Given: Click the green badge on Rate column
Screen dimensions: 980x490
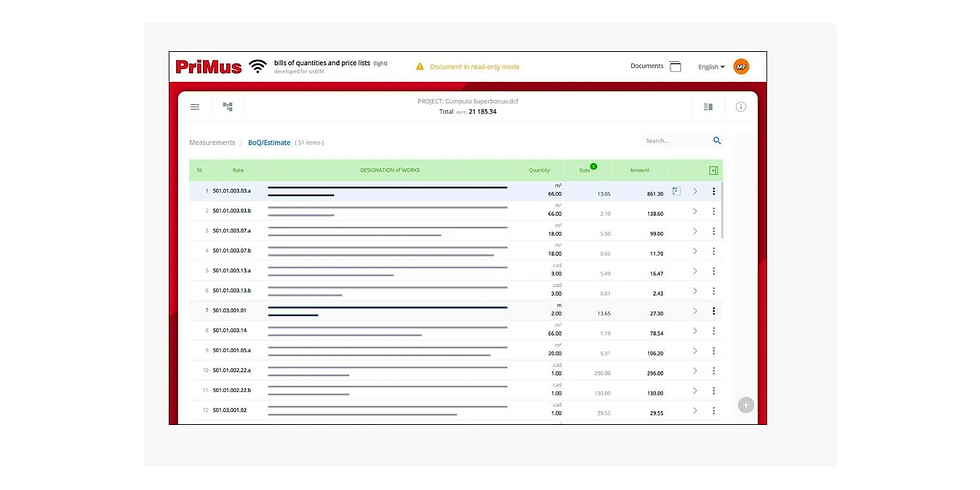Looking at the screenshot, I should click(x=593, y=166).
